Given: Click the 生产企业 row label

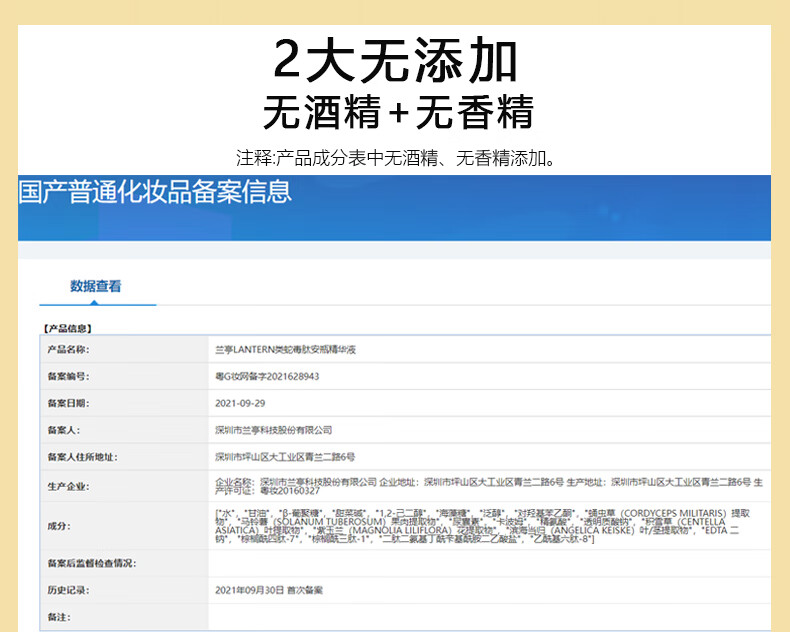Looking at the screenshot, I should point(68,486).
